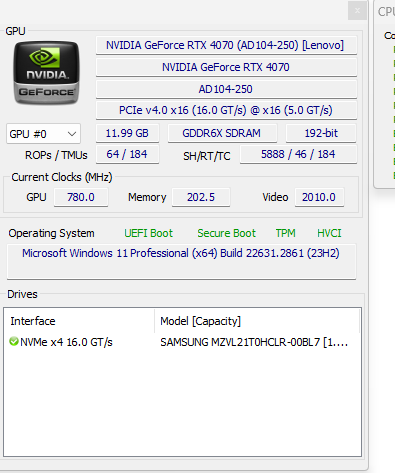
Task: Click the SH/RT/TC label
Action: click(x=207, y=156)
